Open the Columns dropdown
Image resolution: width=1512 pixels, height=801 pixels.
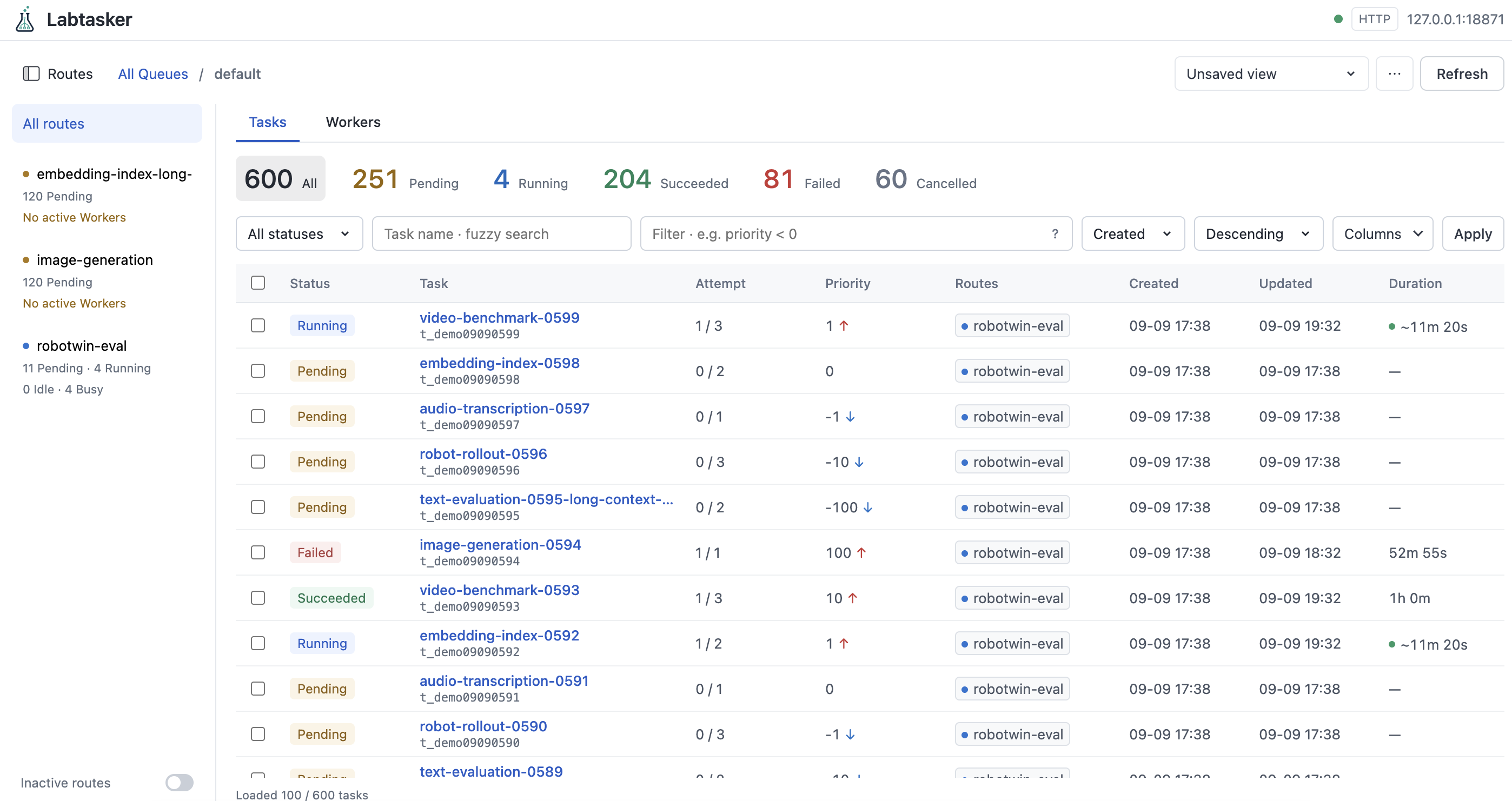pos(1382,234)
